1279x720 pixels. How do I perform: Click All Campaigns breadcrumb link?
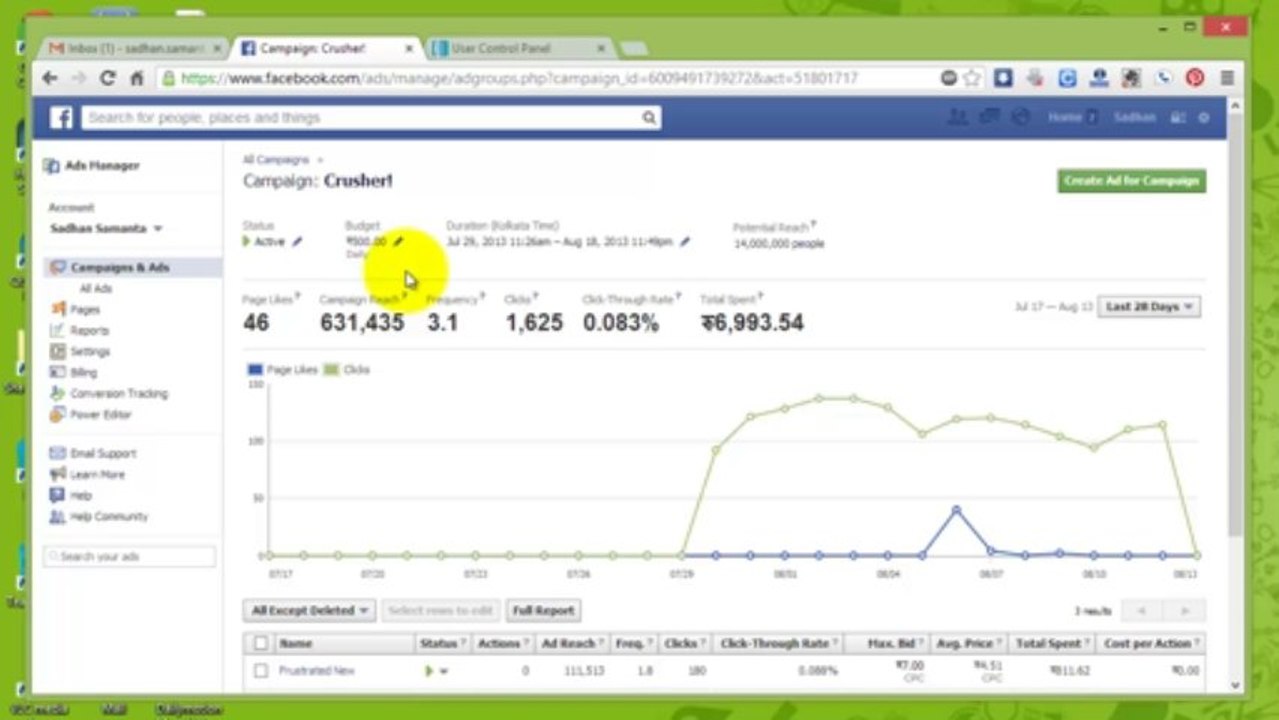pyautogui.click(x=276, y=160)
